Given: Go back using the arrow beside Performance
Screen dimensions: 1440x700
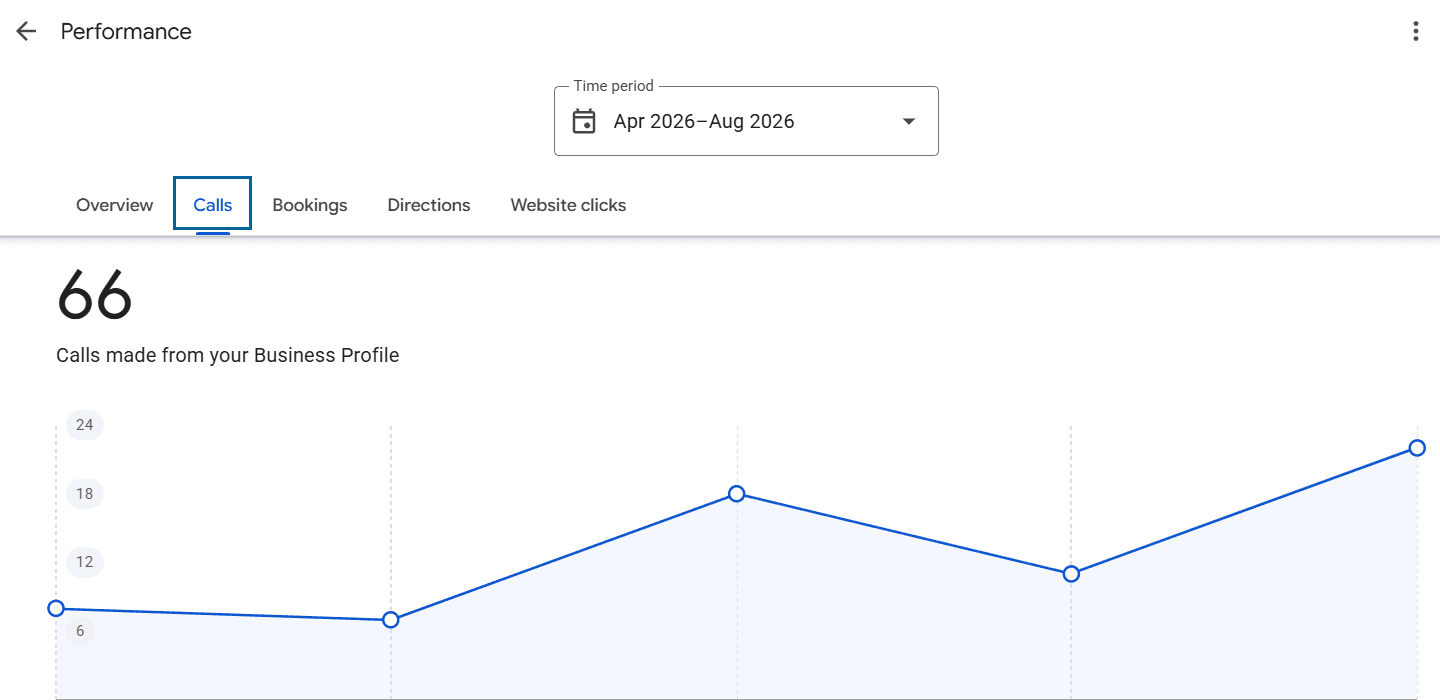Looking at the screenshot, I should (26, 31).
